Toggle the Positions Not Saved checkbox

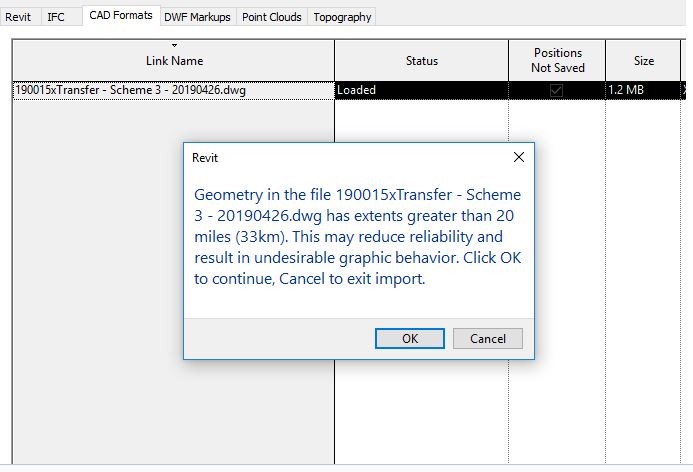pos(556,91)
